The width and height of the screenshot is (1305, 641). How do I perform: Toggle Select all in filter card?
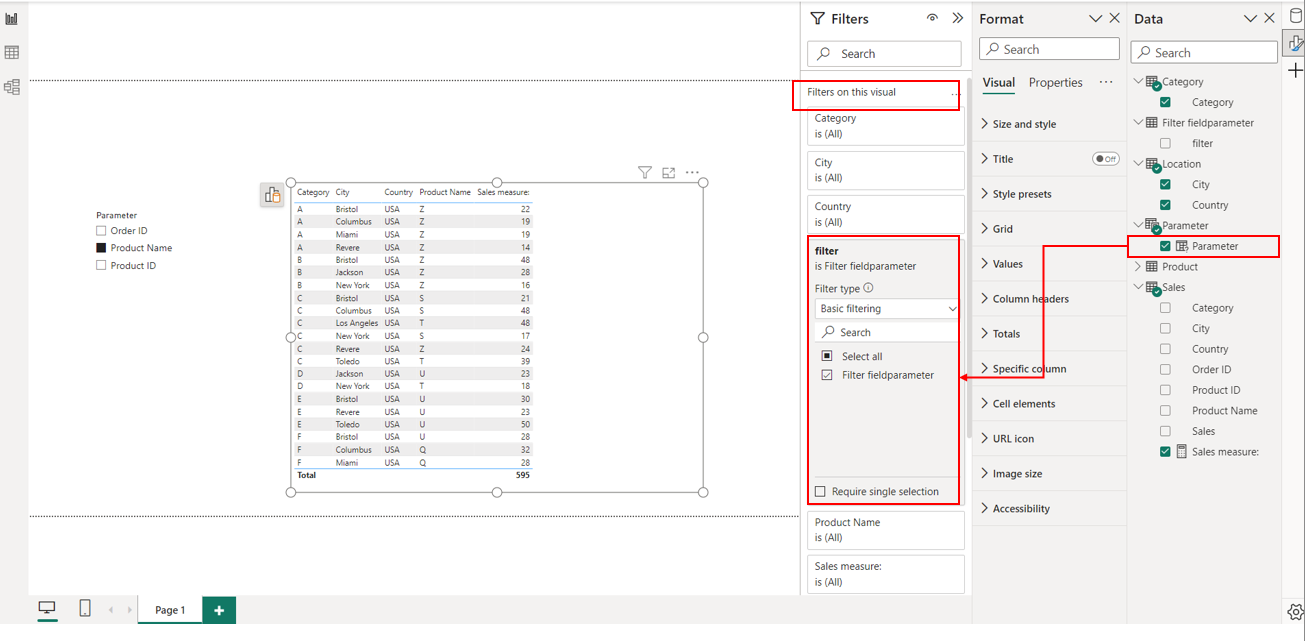(827, 356)
